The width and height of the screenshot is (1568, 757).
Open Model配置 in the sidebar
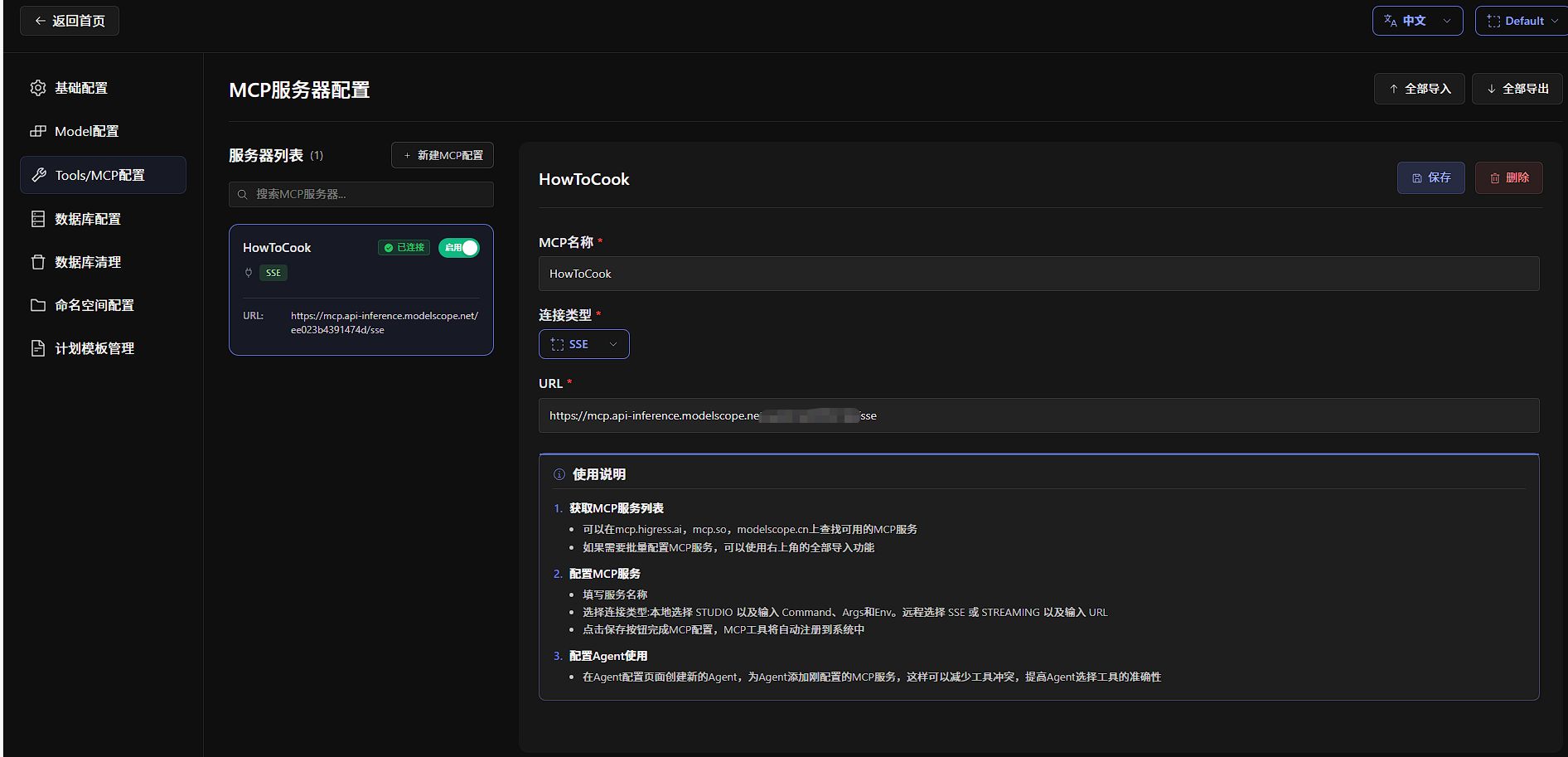pyautogui.click(x=103, y=131)
